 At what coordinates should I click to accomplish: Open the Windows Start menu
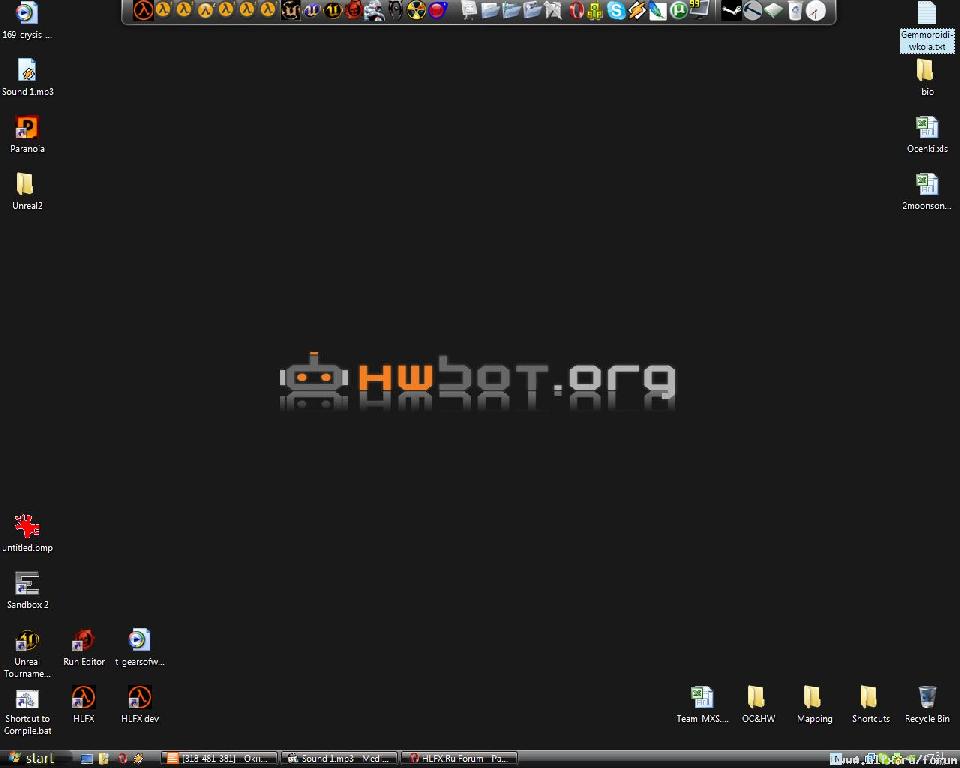click(32, 758)
